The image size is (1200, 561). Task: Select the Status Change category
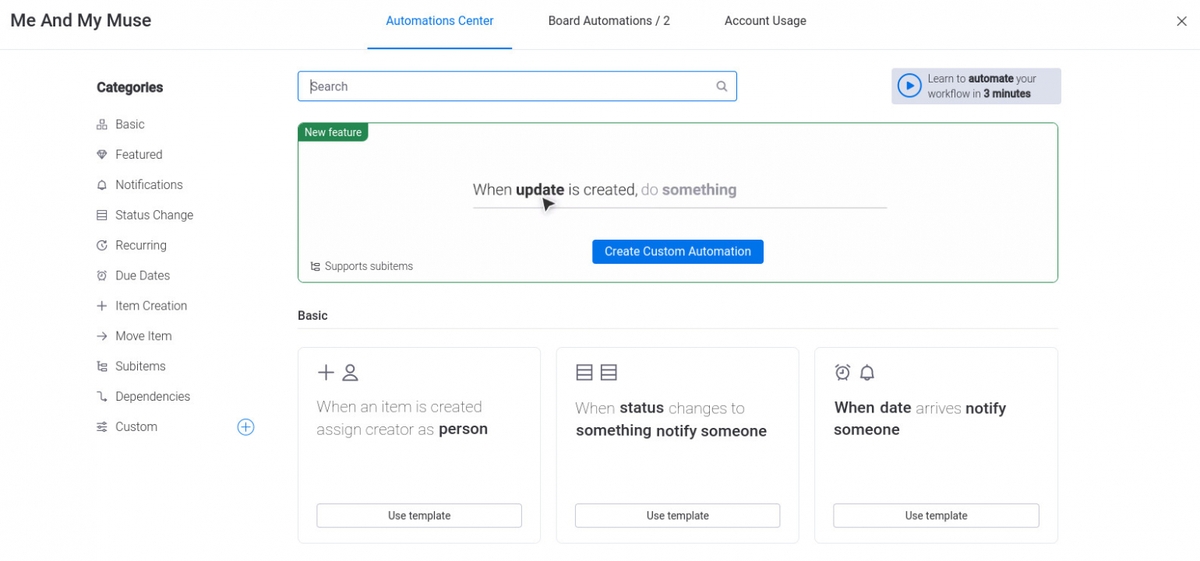(x=154, y=215)
